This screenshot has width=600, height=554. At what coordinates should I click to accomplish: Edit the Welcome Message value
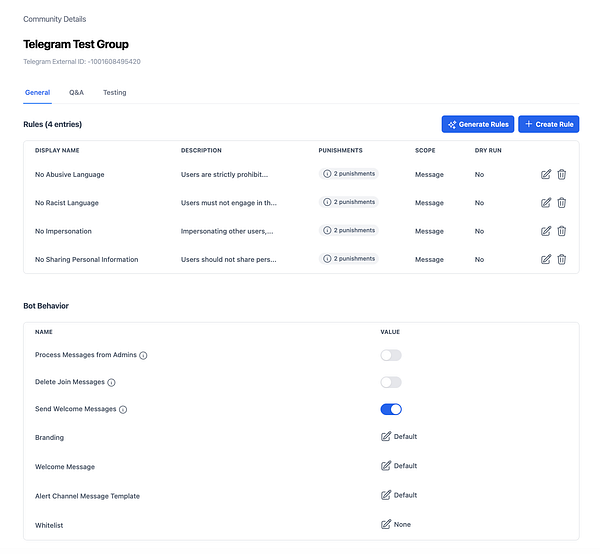[x=386, y=466]
